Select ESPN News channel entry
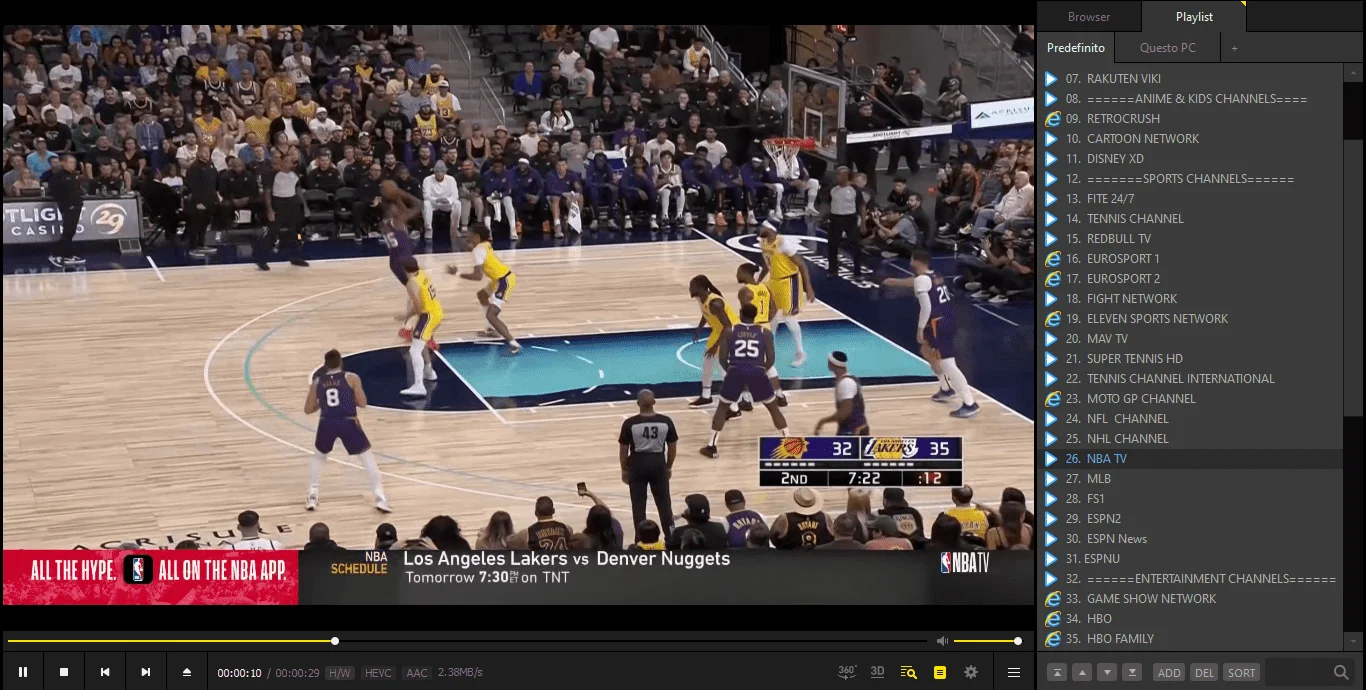This screenshot has width=1366, height=690. 1190,538
